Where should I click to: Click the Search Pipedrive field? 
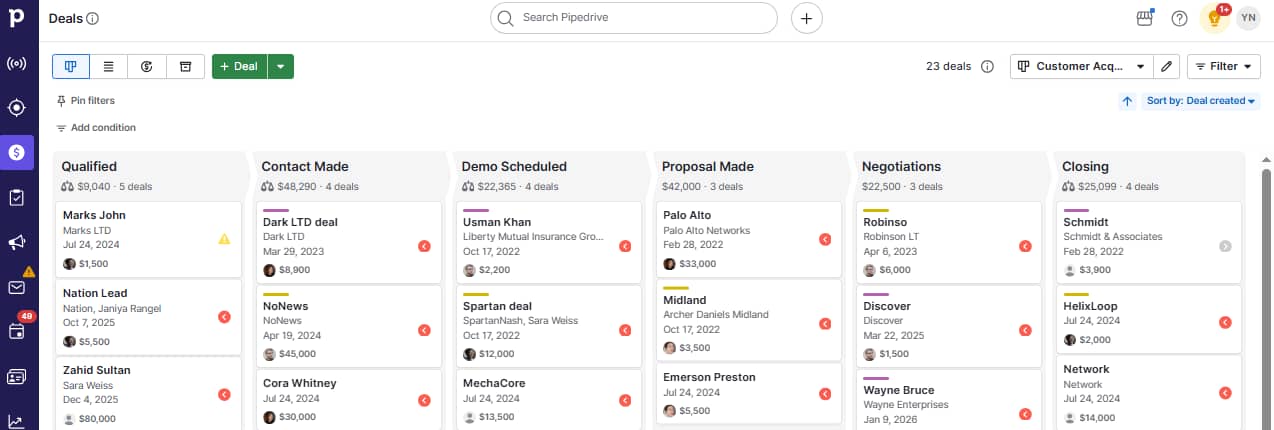pyautogui.click(x=633, y=18)
